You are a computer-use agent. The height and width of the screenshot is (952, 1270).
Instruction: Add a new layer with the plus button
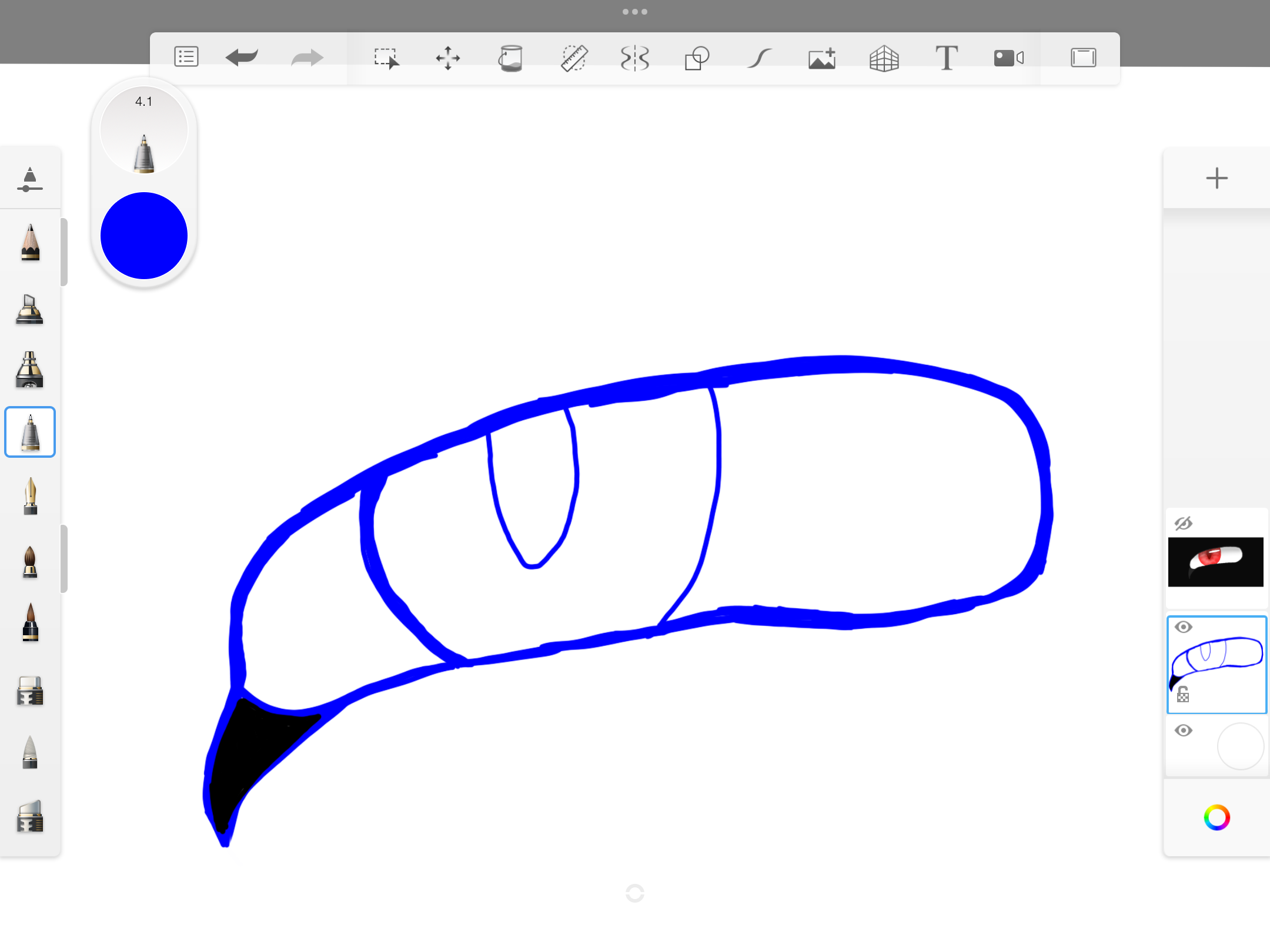click(1216, 178)
